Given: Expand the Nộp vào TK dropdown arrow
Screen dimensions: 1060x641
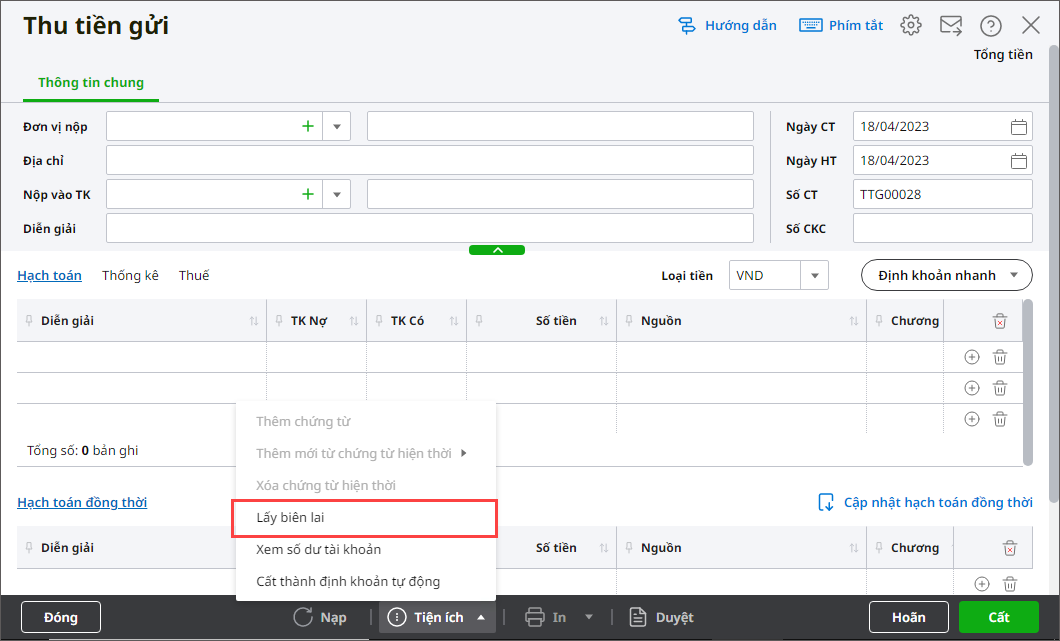Looking at the screenshot, I should 337,195.
